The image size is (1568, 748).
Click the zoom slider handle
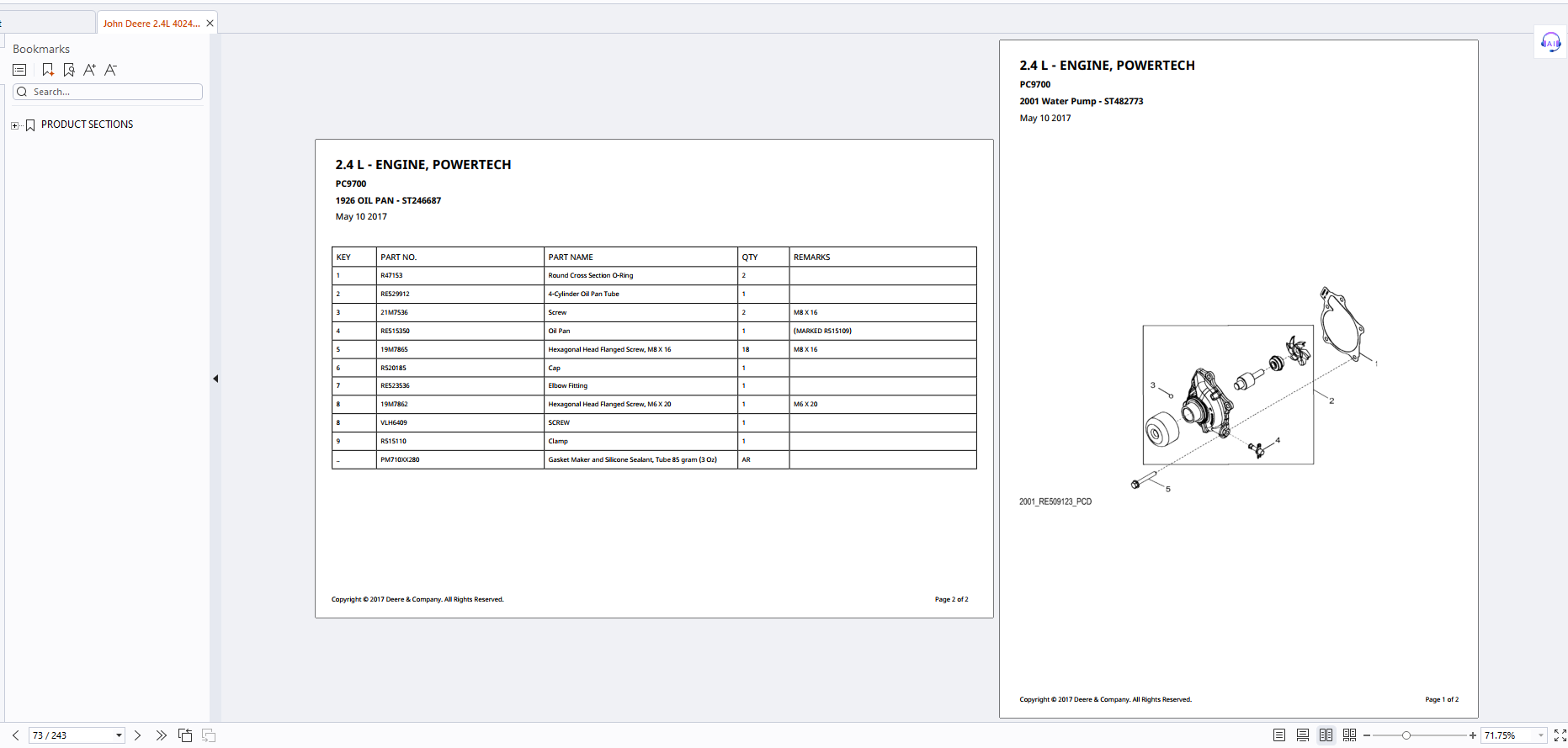(x=1406, y=735)
